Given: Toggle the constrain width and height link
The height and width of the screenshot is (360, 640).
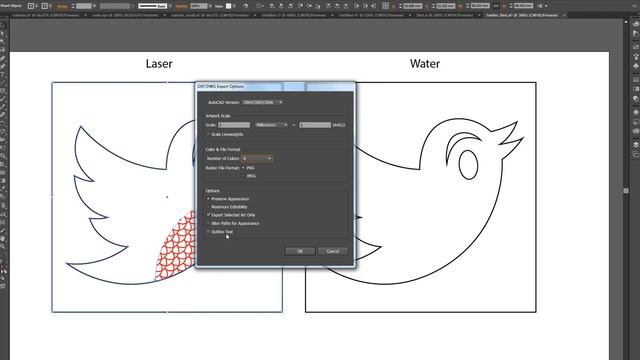Looking at the screenshot, I should (x=496, y=6).
